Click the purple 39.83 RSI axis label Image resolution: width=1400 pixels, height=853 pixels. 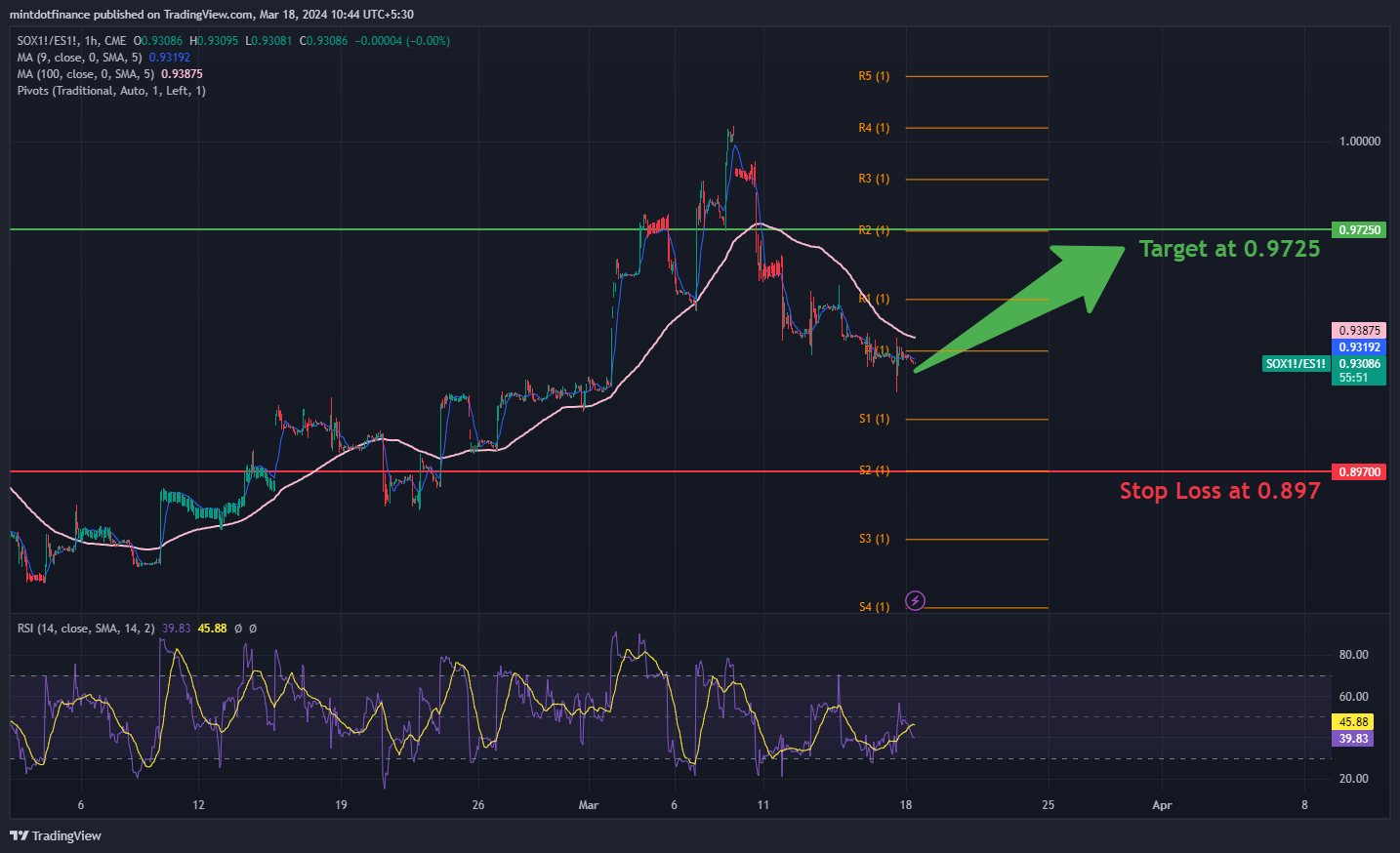(x=1352, y=739)
